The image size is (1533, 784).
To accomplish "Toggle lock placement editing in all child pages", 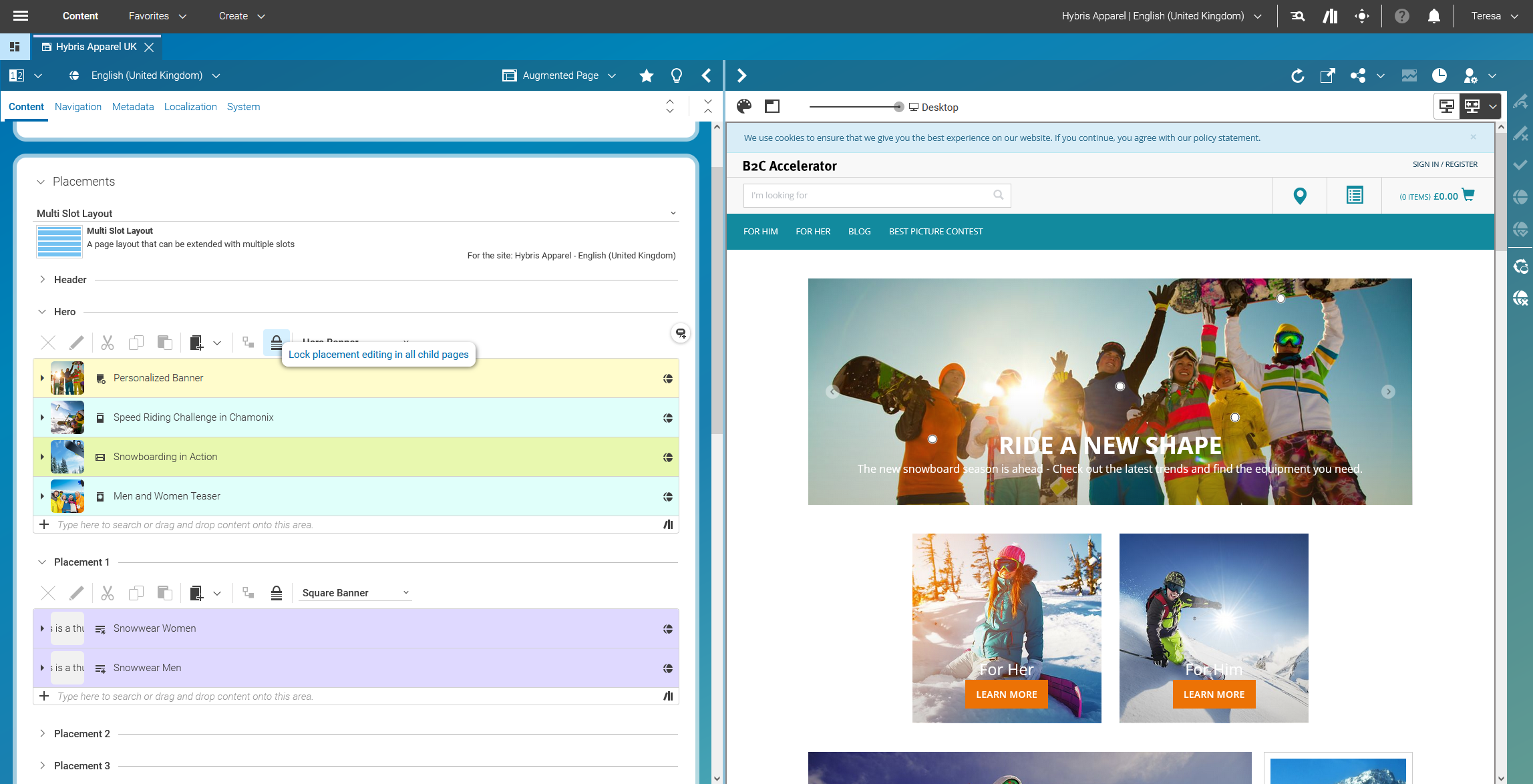I will tap(277, 343).
